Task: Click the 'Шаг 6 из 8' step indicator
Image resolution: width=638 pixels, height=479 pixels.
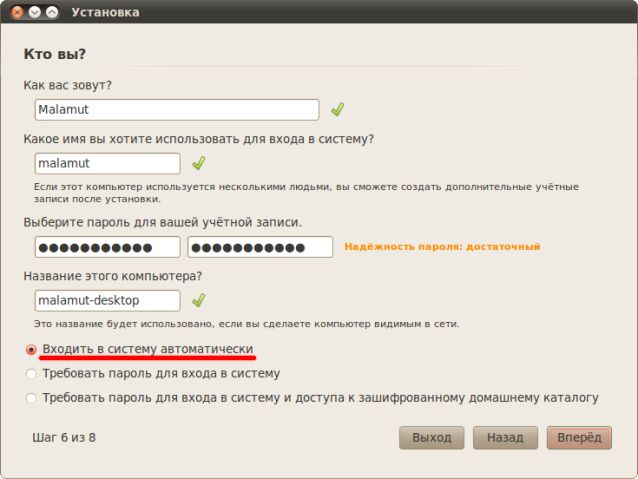Action: click(x=64, y=437)
